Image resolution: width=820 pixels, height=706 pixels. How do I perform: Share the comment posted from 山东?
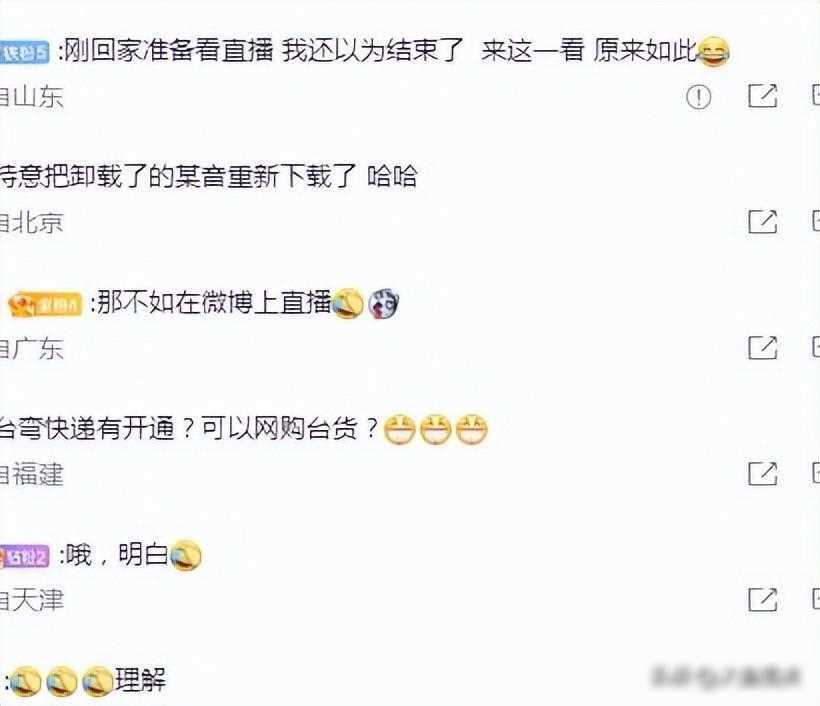point(762,96)
